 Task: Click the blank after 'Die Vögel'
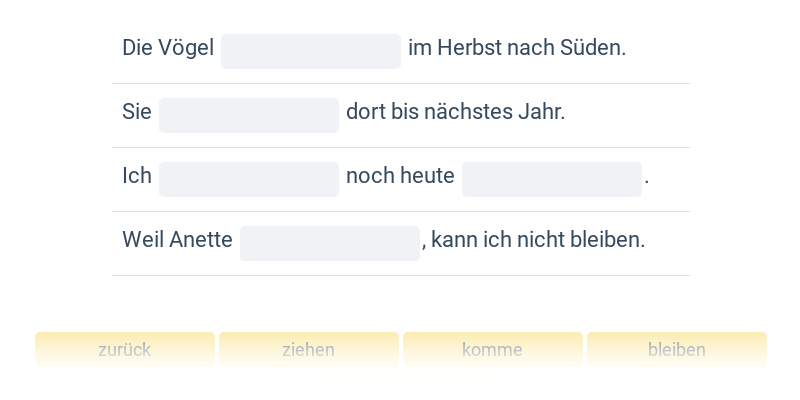coord(311,51)
